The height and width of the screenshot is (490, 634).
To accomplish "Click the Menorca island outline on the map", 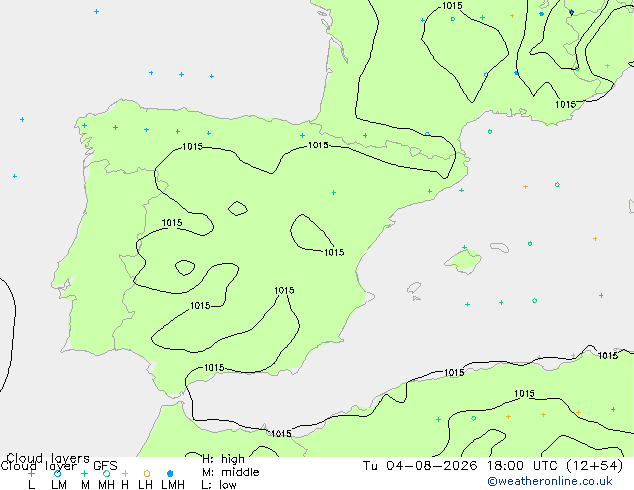I will [500, 247].
